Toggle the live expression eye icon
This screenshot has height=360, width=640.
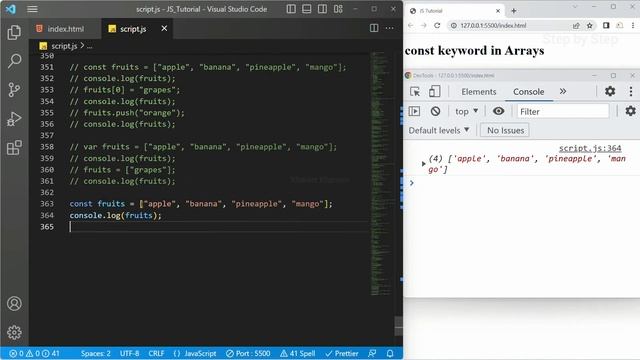coord(498,111)
